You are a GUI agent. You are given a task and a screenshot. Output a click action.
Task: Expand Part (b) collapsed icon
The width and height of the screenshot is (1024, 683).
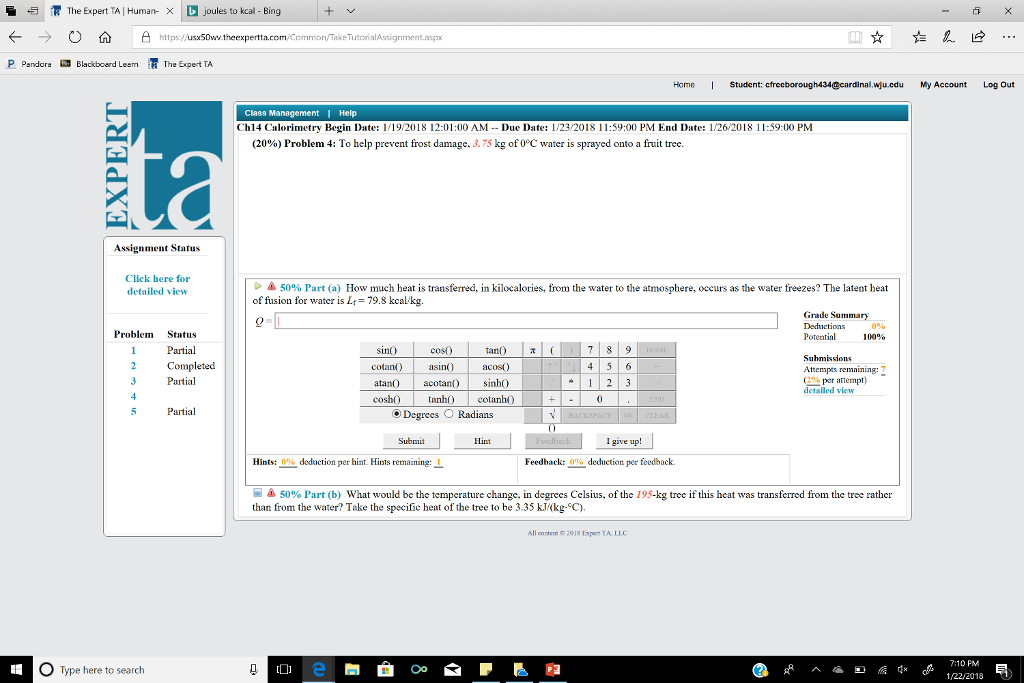click(257, 493)
